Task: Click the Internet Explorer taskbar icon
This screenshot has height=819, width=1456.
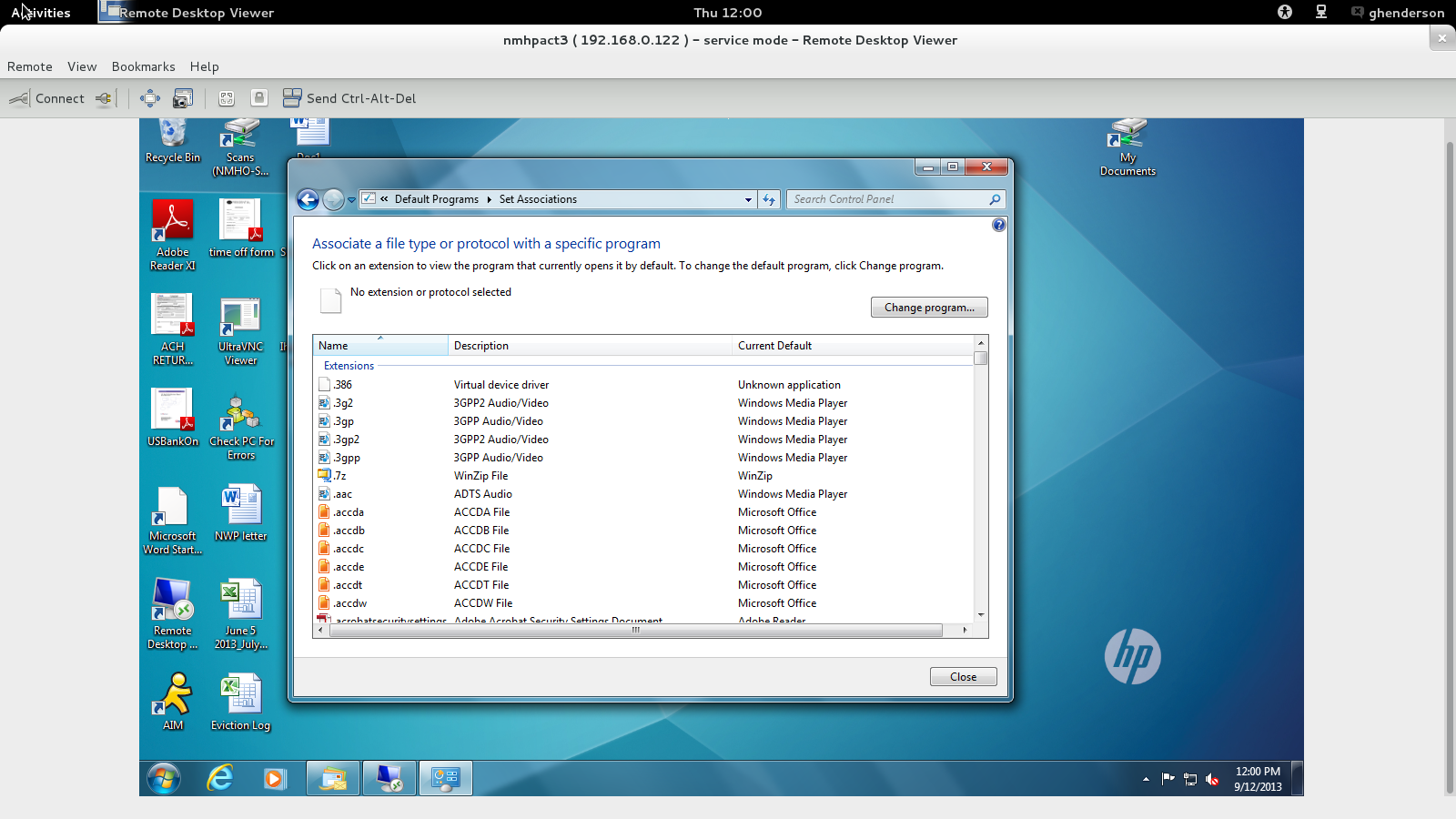Action: pyautogui.click(x=220, y=779)
